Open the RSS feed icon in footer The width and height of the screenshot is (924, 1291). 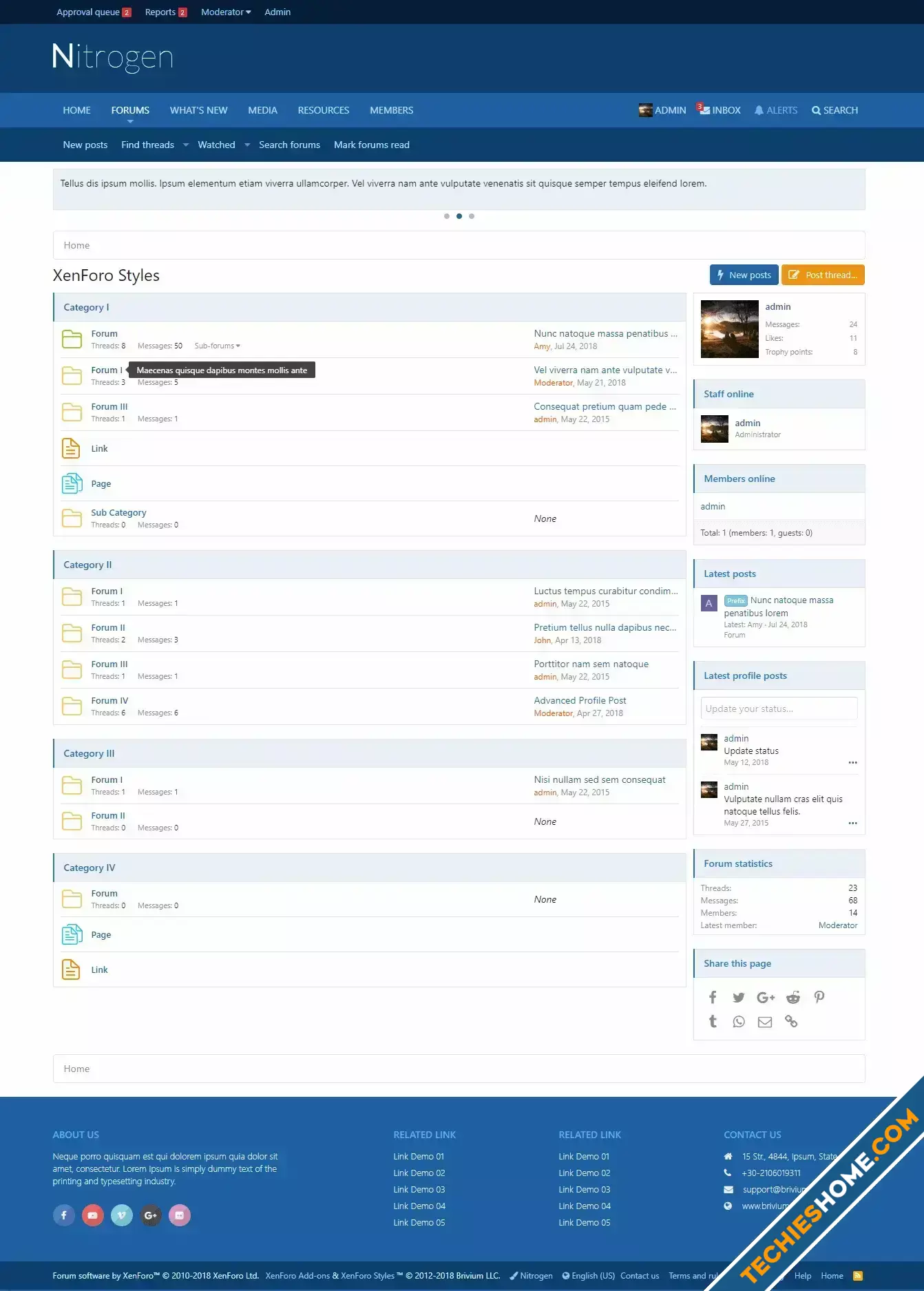(x=858, y=1276)
